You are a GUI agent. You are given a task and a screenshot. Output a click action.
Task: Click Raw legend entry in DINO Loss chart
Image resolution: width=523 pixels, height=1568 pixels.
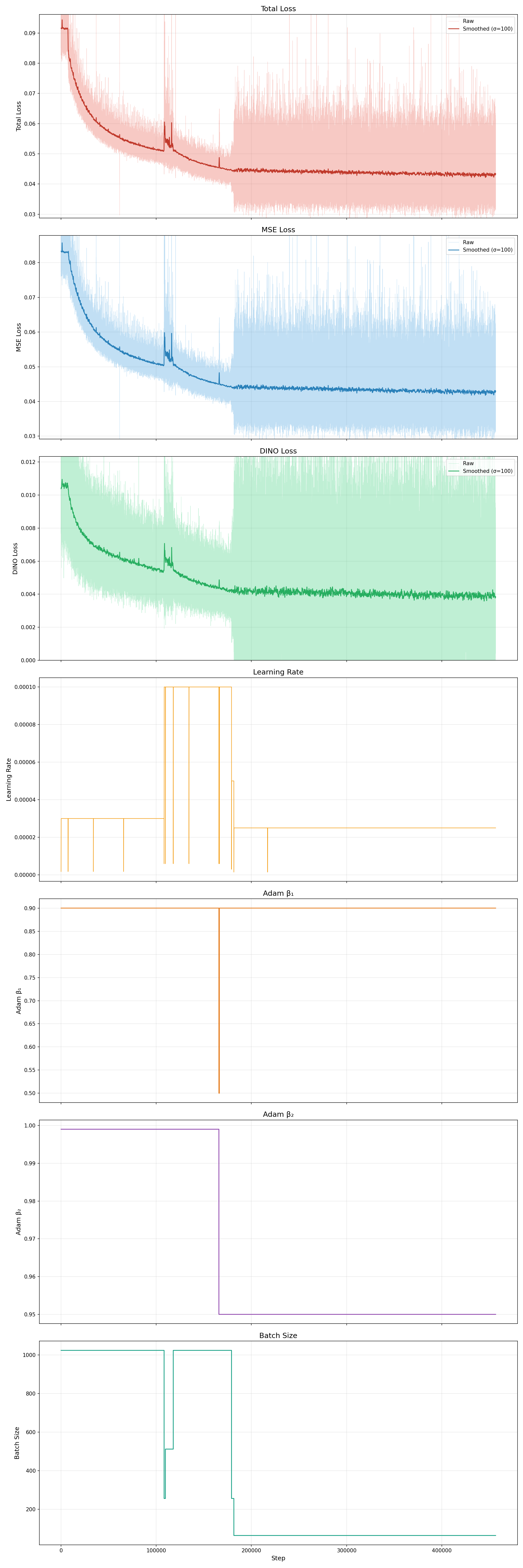click(468, 463)
